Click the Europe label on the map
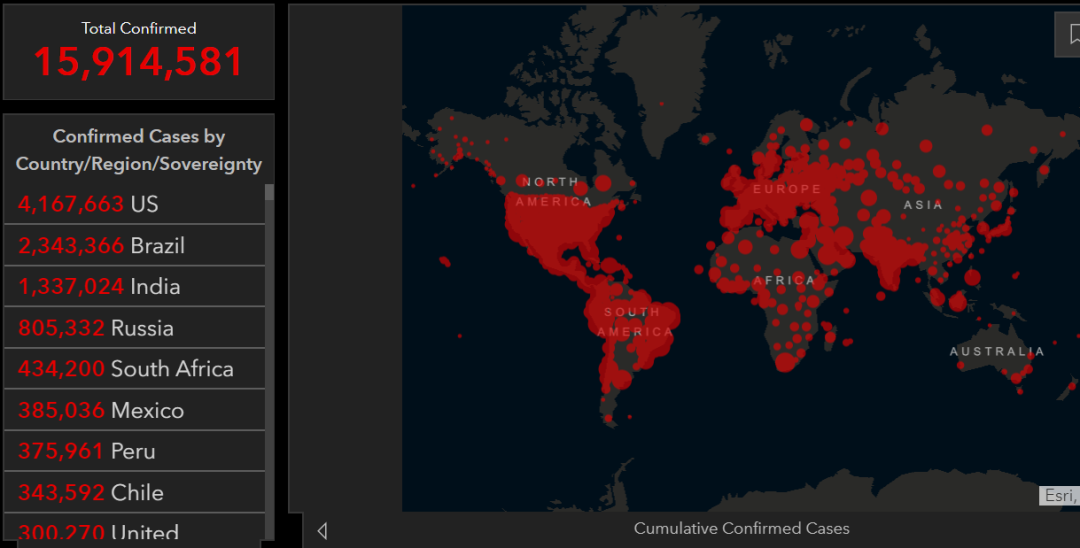Screen dimensions: 1080x548 click(x=787, y=189)
